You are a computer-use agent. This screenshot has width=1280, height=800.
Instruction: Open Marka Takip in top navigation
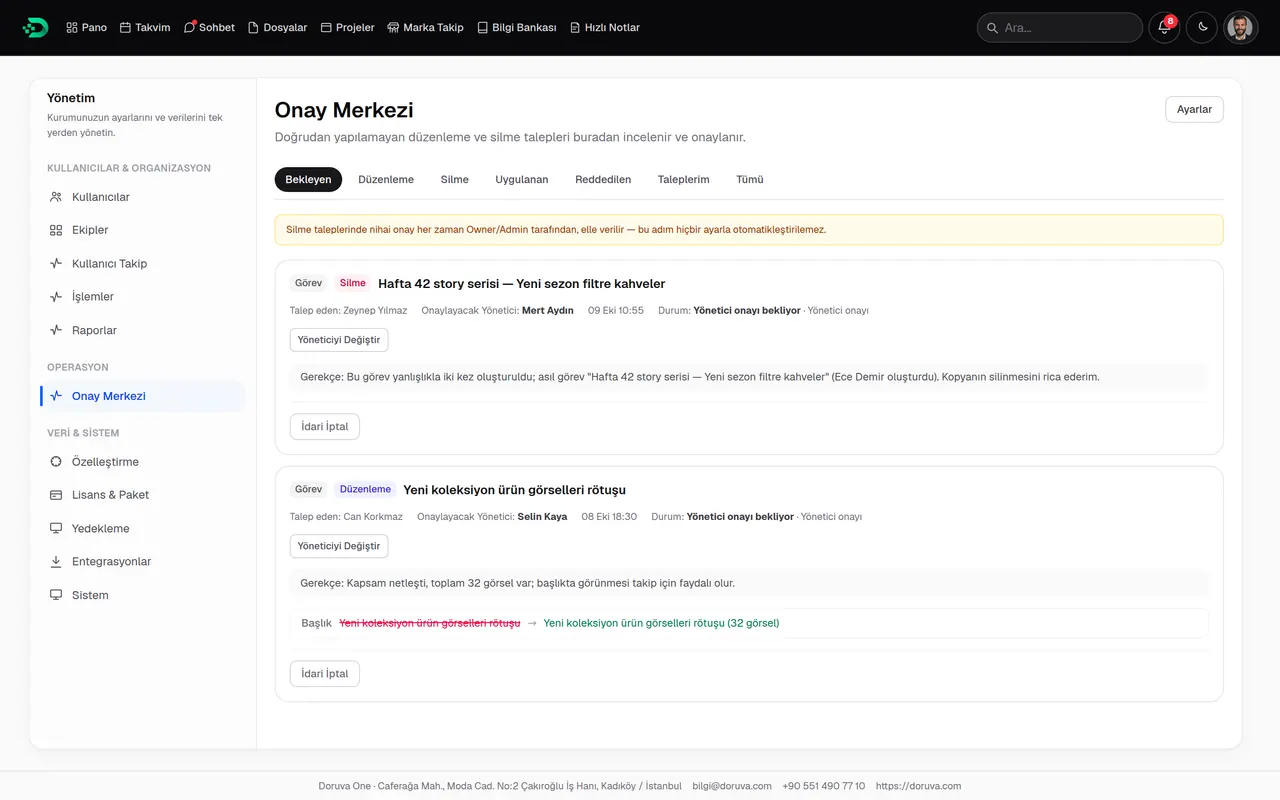click(x=425, y=28)
